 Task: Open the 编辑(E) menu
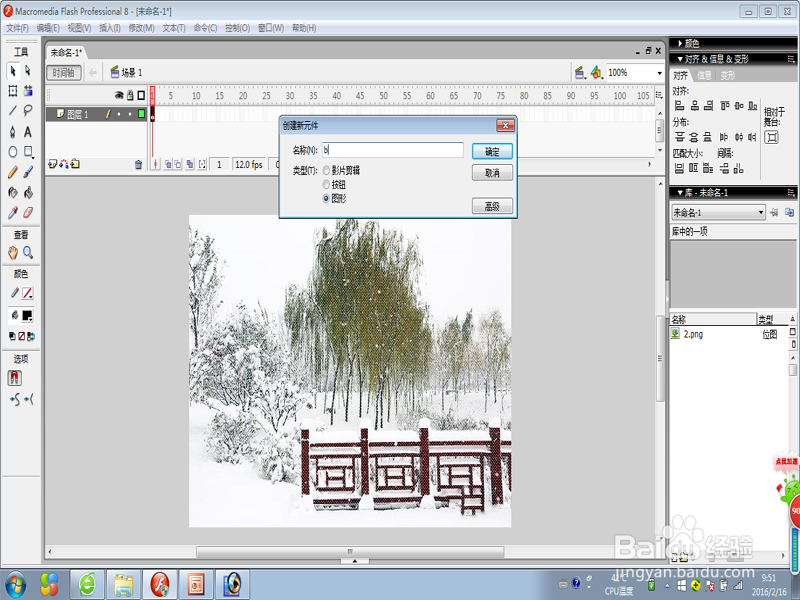[48, 28]
